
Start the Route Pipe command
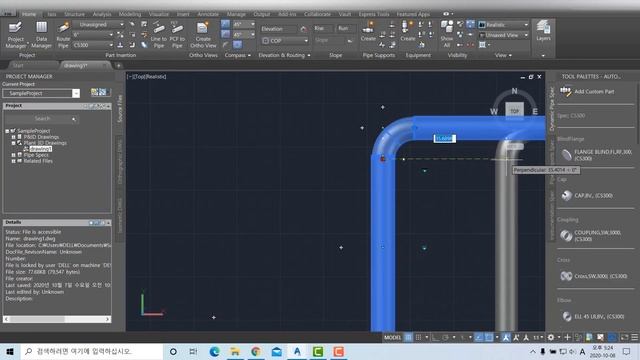click(x=63, y=35)
